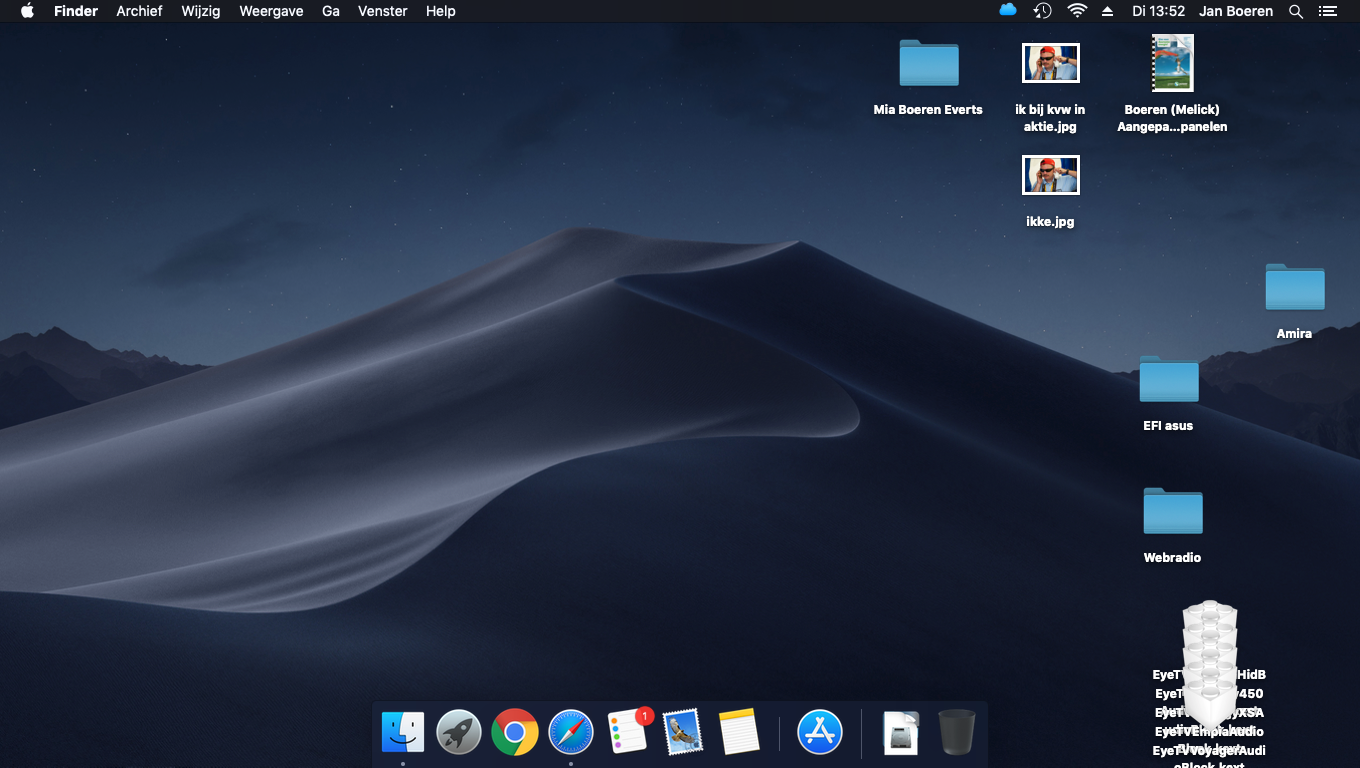The image size is (1360, 768).
Task: Expand the Jan Boeren user menu
Action: pyautogui.click(x=1236, y=11)
